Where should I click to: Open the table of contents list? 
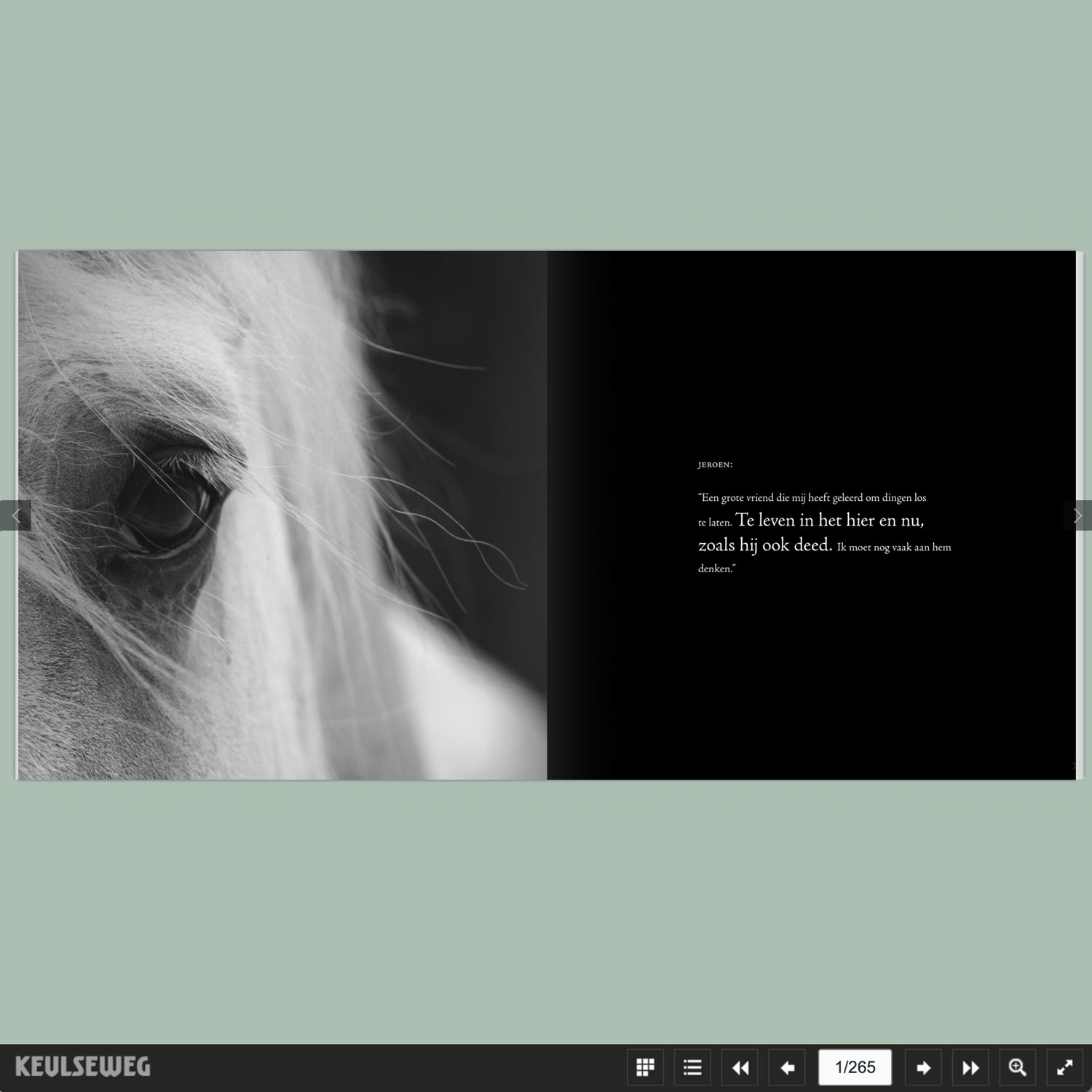692,1067
